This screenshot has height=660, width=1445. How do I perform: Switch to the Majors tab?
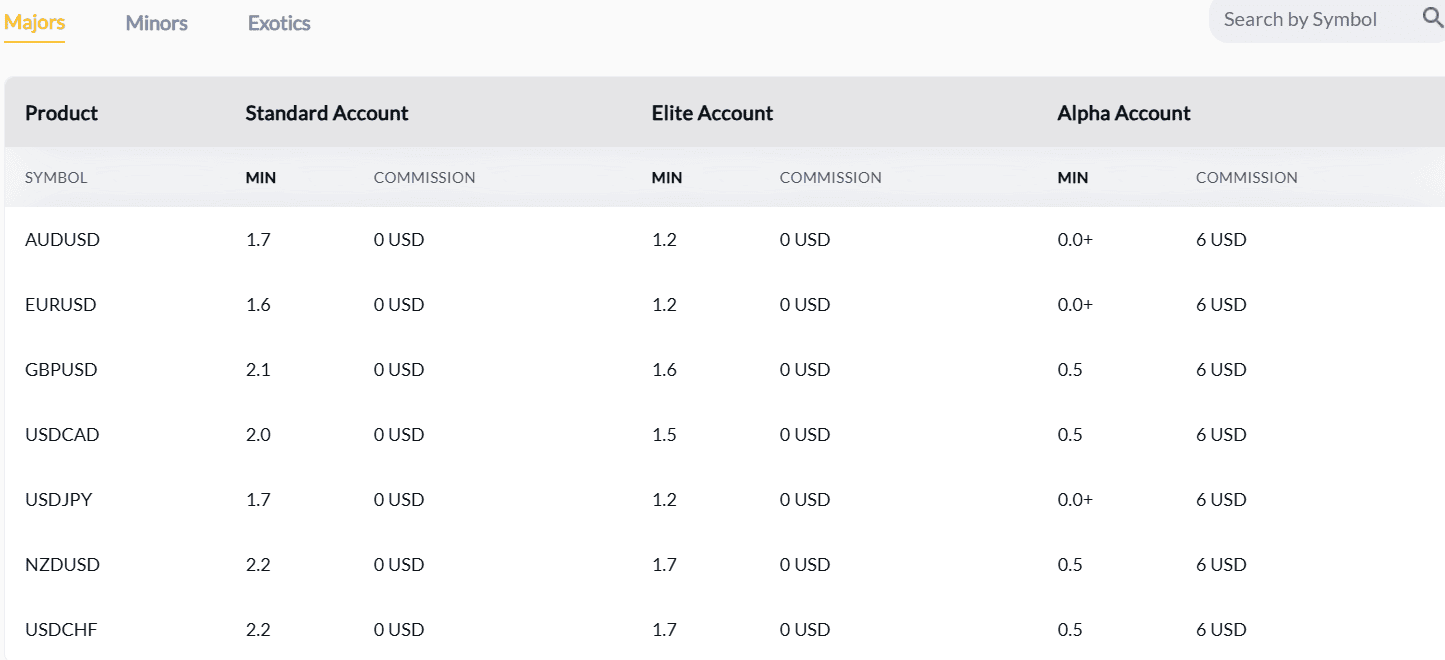(35, 22)
